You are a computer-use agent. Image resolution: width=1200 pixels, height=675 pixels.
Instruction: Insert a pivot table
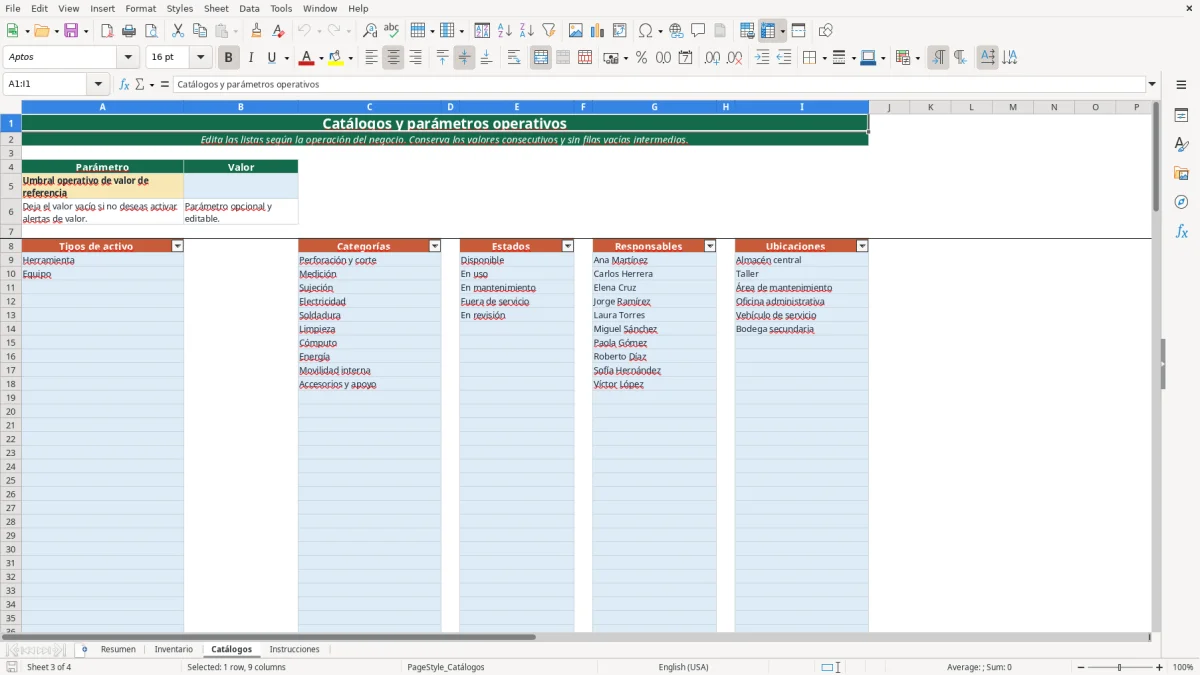620,31
